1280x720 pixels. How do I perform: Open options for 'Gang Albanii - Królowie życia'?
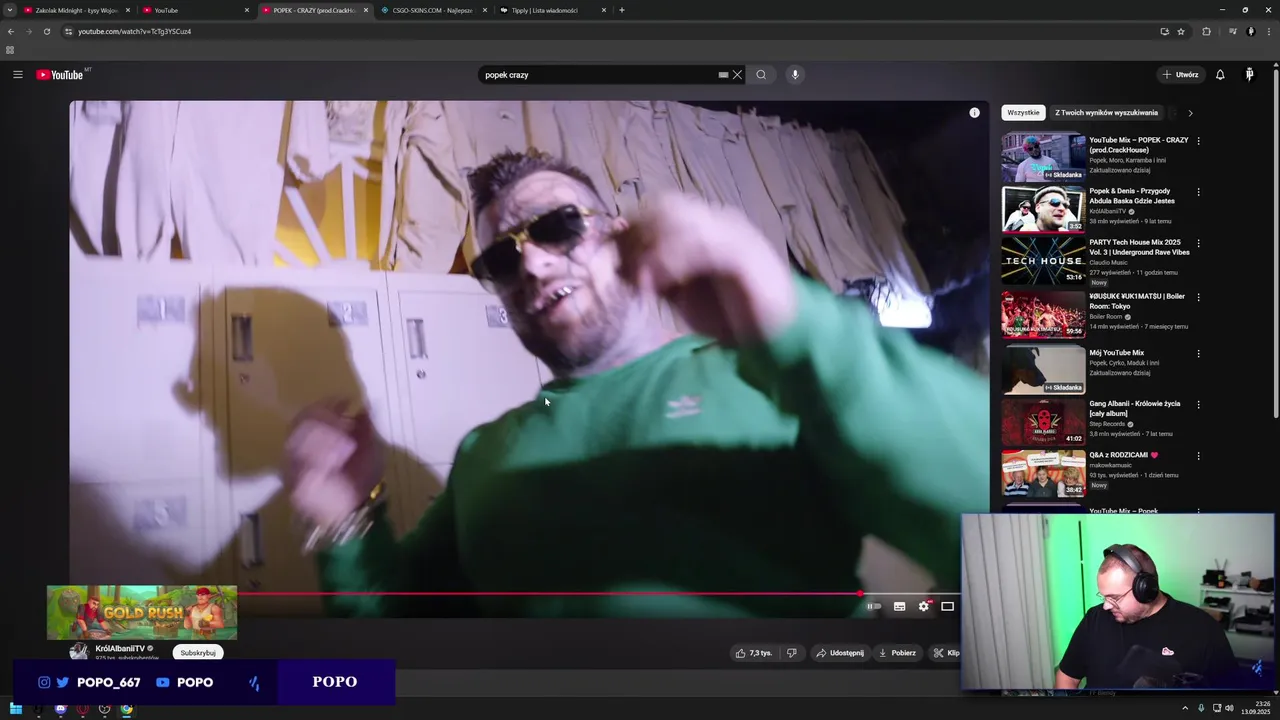point(1198,405)
